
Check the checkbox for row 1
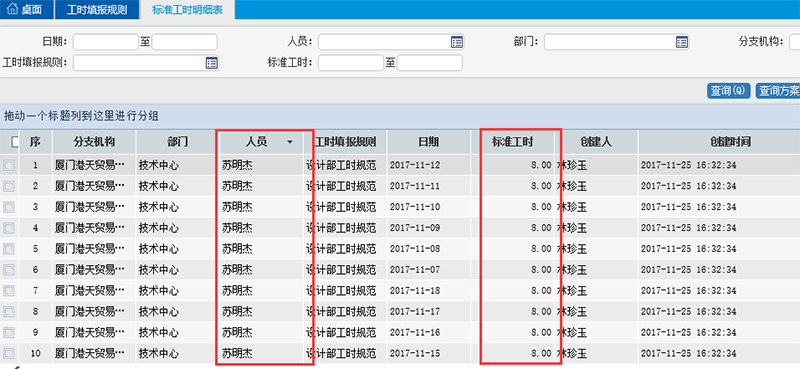click(9, 165)
